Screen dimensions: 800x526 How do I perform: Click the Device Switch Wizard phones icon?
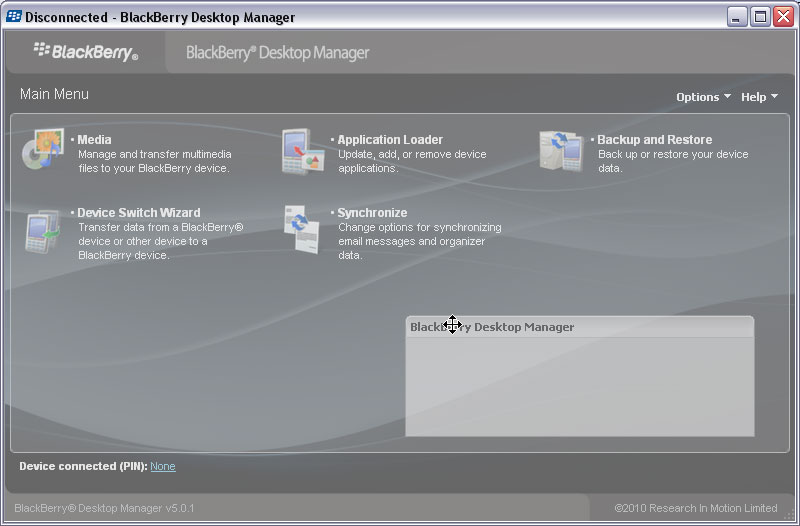tap(43, 231)
